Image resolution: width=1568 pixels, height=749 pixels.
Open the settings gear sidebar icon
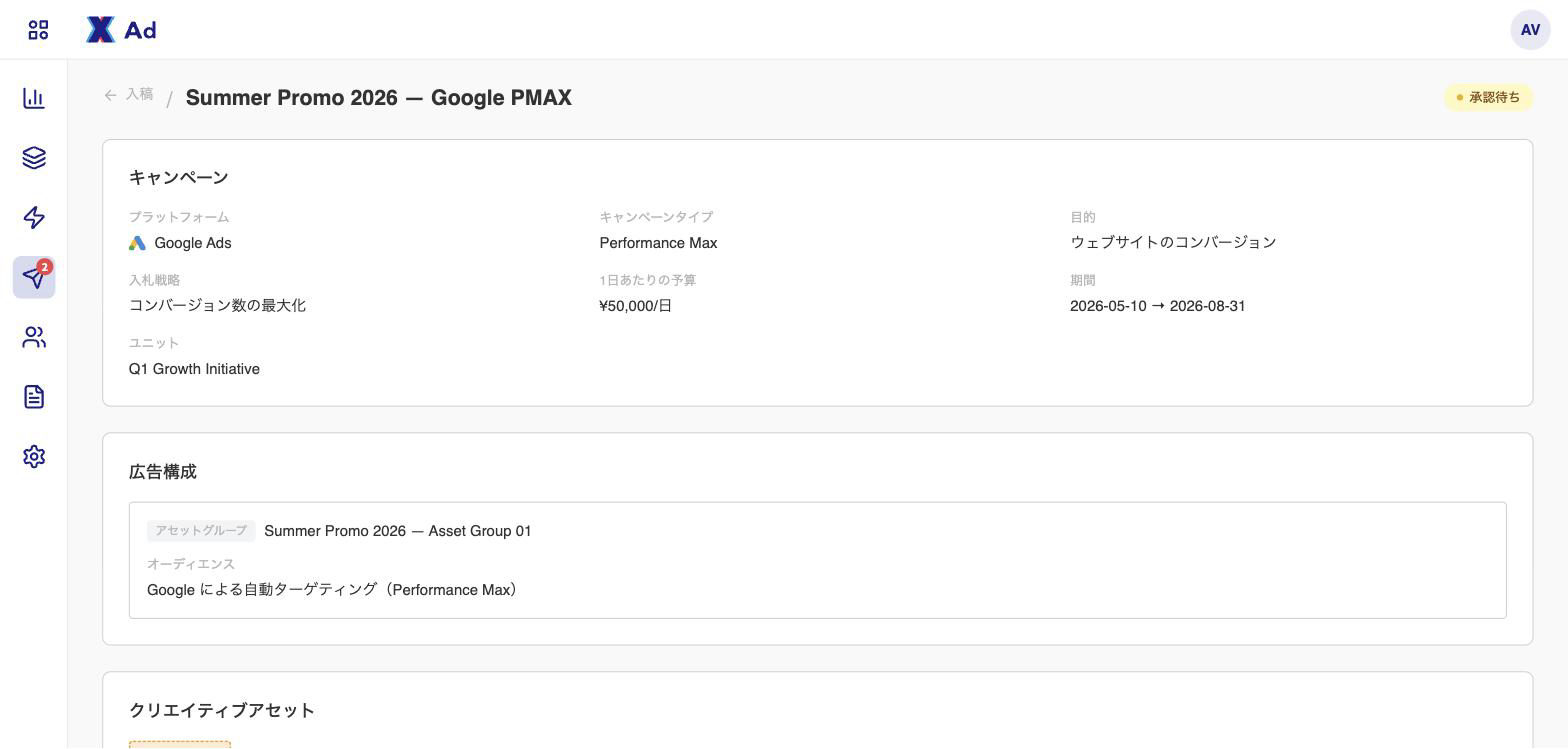[34, 456]
